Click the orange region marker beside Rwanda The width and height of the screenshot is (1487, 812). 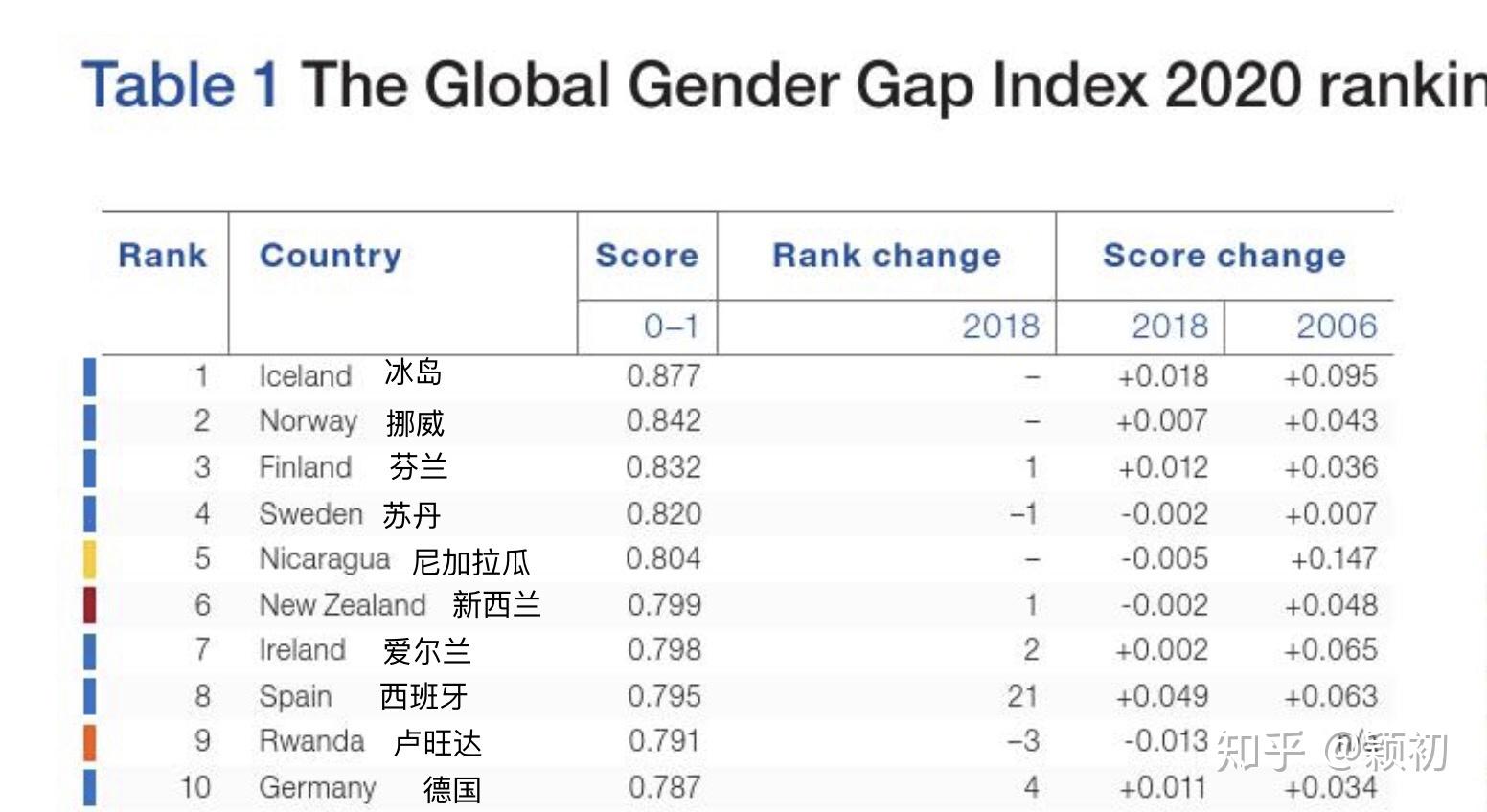(x=89, y=742)
